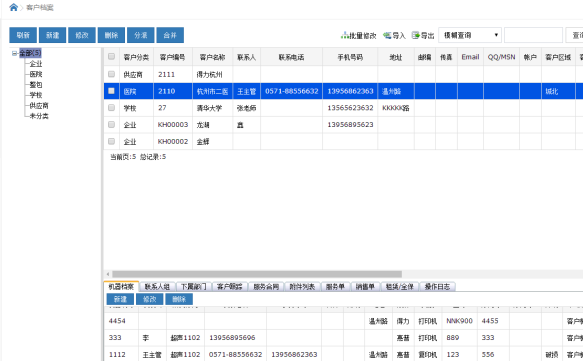Go to the home page icon
Image resolution: width=584 pixels, height=362 pixels.
click(13, 7)
